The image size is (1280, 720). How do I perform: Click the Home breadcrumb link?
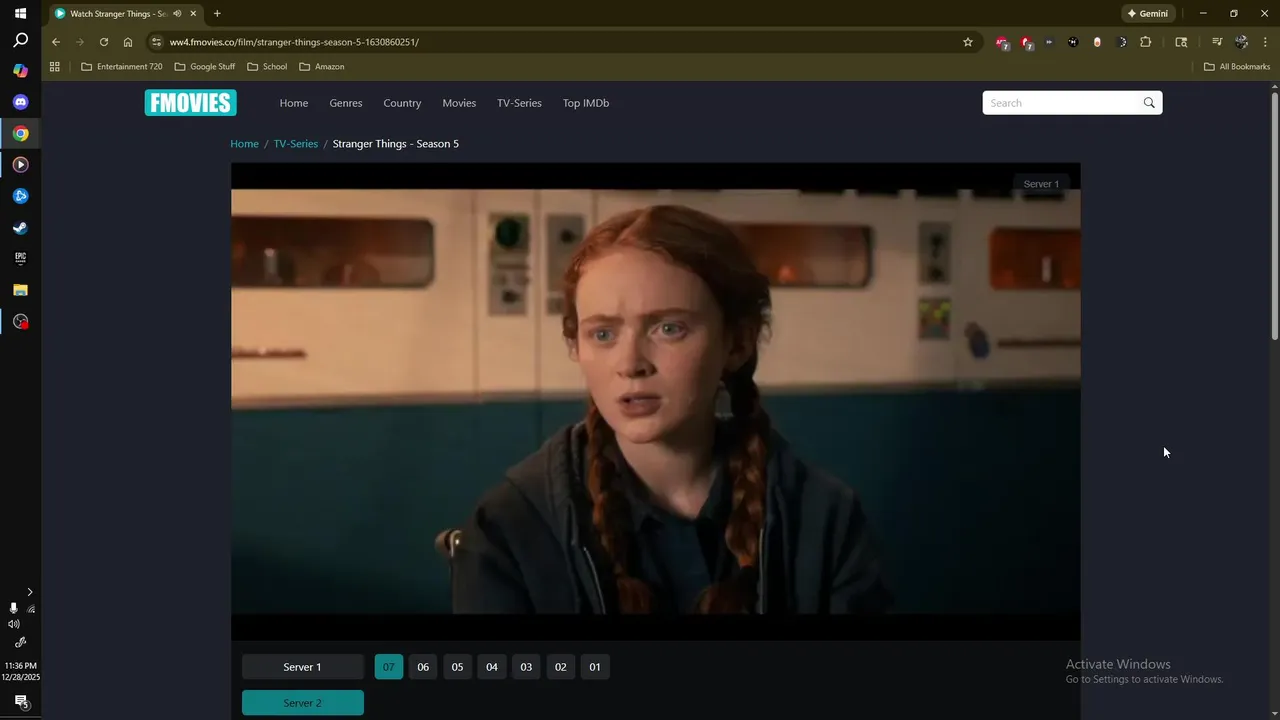(x=244, y=144)
